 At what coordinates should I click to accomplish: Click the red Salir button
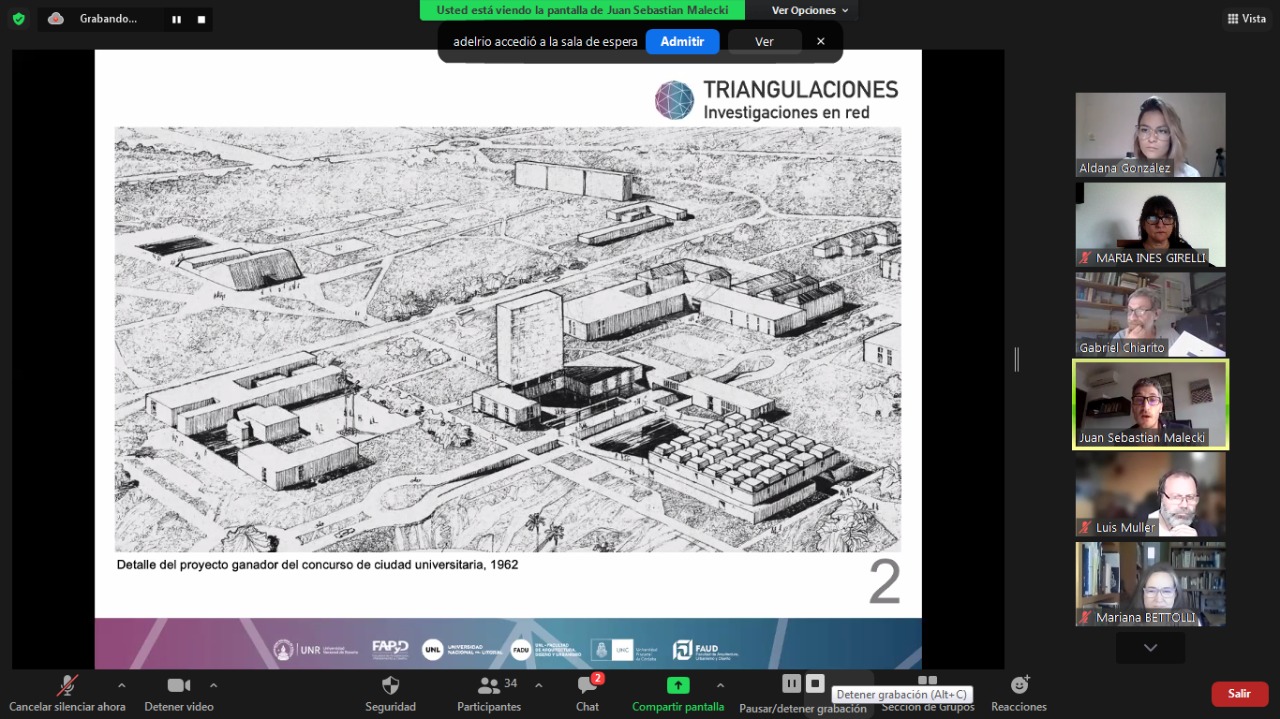click(x=1239, y=693)
